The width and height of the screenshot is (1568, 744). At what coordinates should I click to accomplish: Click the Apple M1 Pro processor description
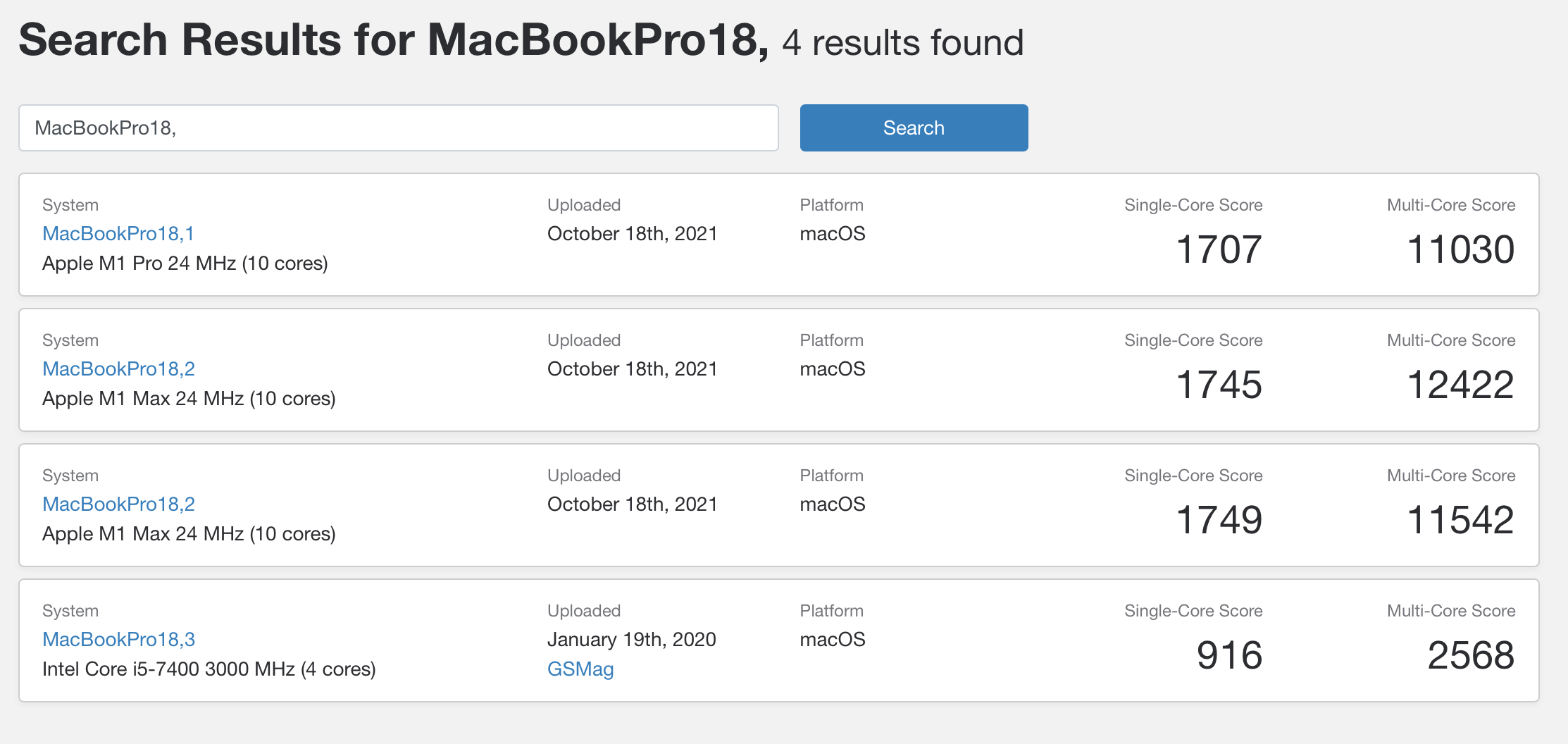point(185,263)
